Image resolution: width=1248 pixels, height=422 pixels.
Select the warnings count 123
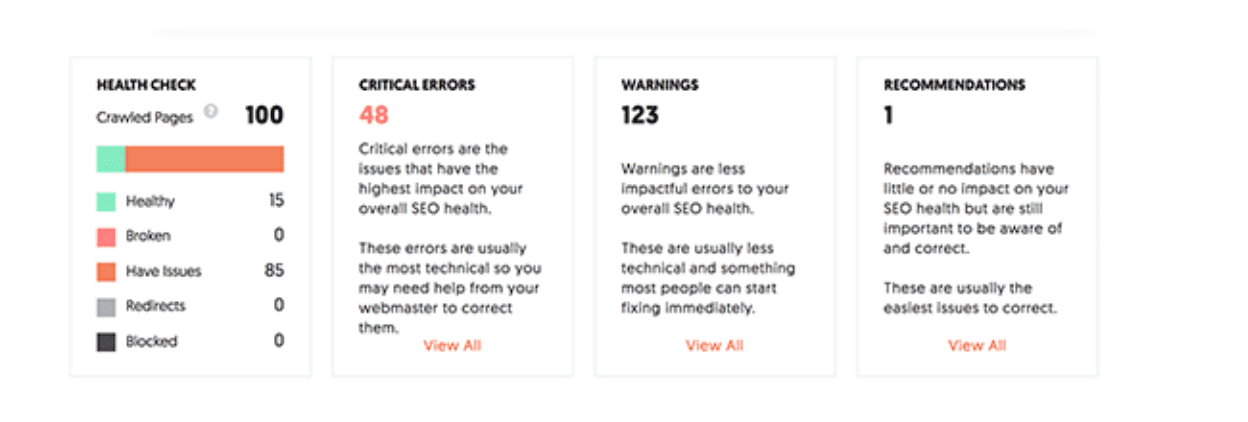(x=640, y=115)
